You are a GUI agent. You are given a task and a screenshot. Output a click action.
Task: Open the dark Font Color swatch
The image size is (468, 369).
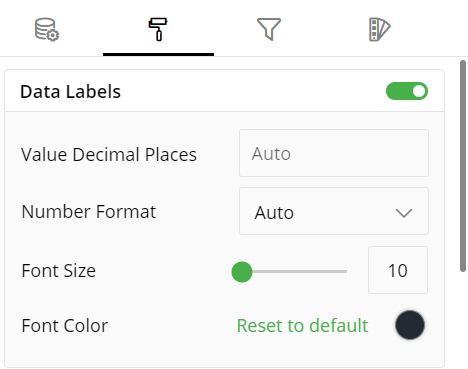click(410, 325)
